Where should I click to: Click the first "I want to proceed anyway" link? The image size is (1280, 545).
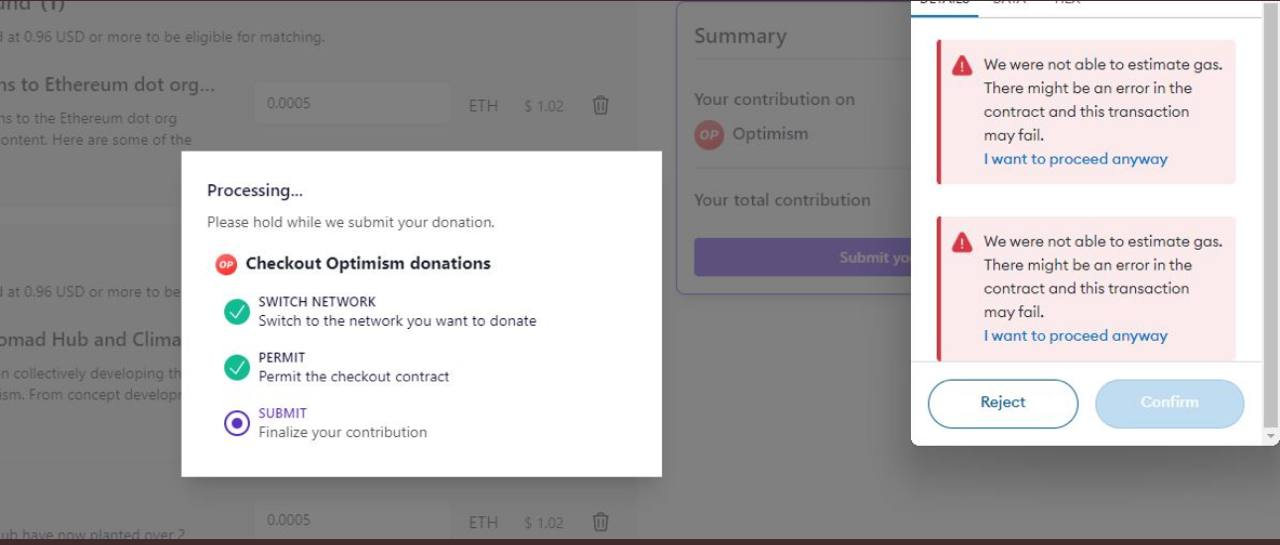pos(1075,159)
